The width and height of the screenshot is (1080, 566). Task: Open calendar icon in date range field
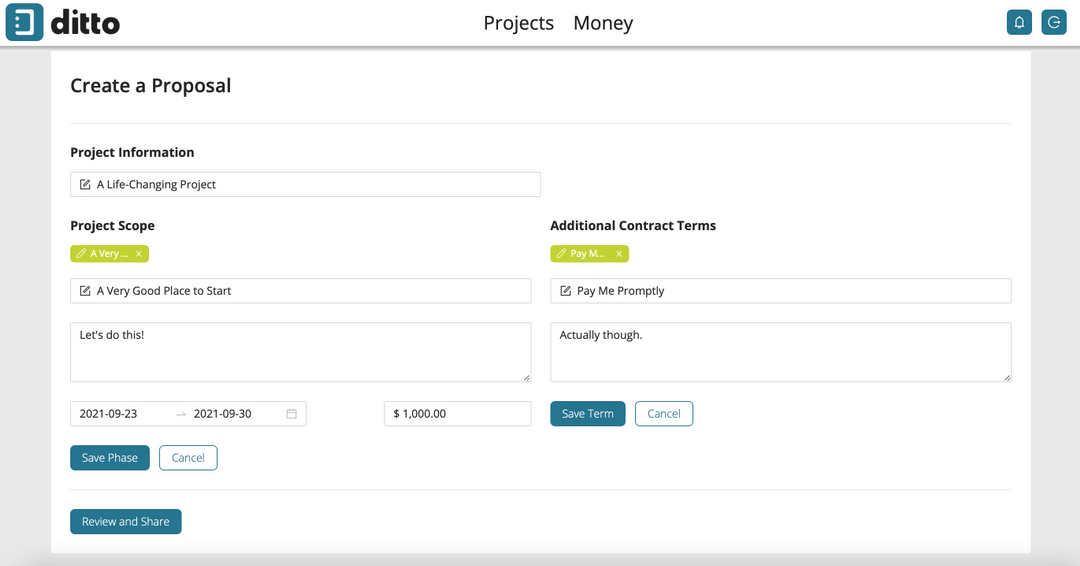[292, 414]
